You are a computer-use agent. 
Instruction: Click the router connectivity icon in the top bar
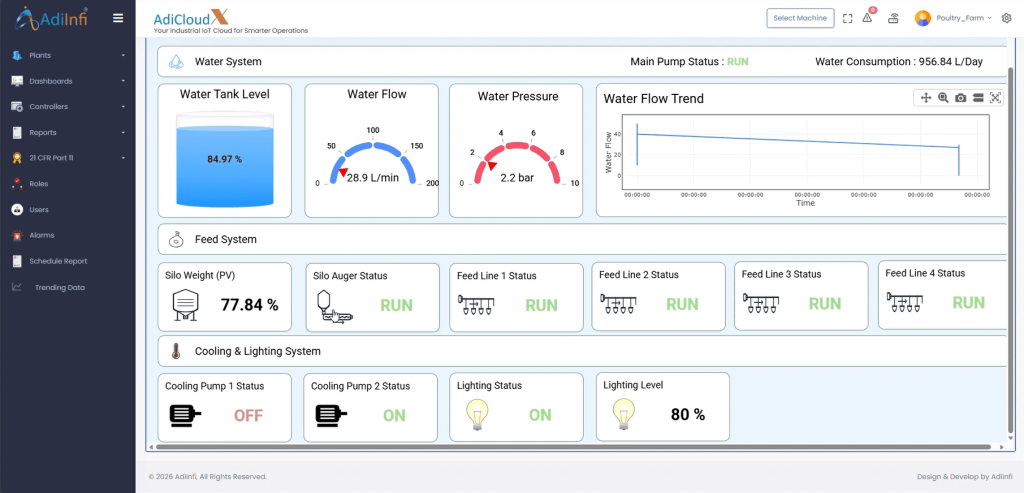[893, 18]
